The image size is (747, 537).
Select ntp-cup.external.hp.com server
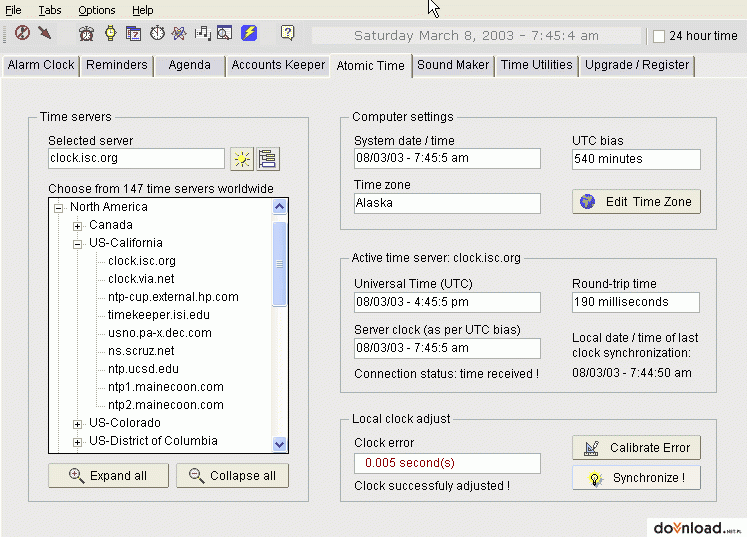tap(173, 297)
